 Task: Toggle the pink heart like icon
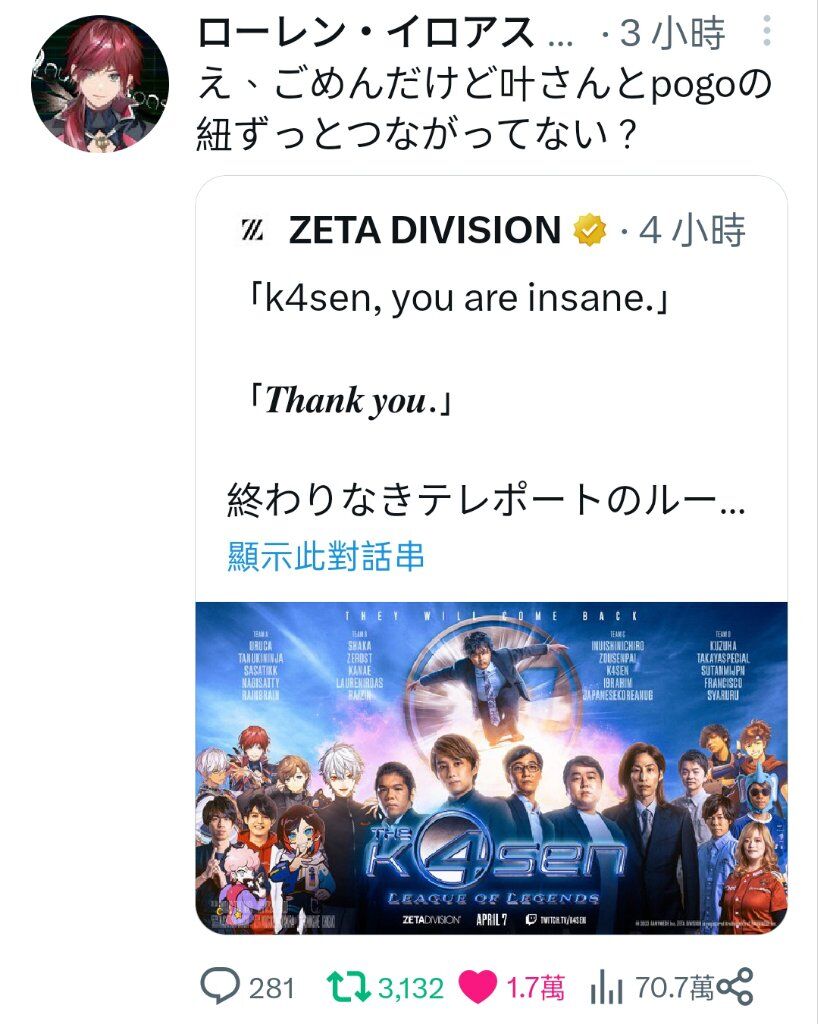tap(477, 987)
